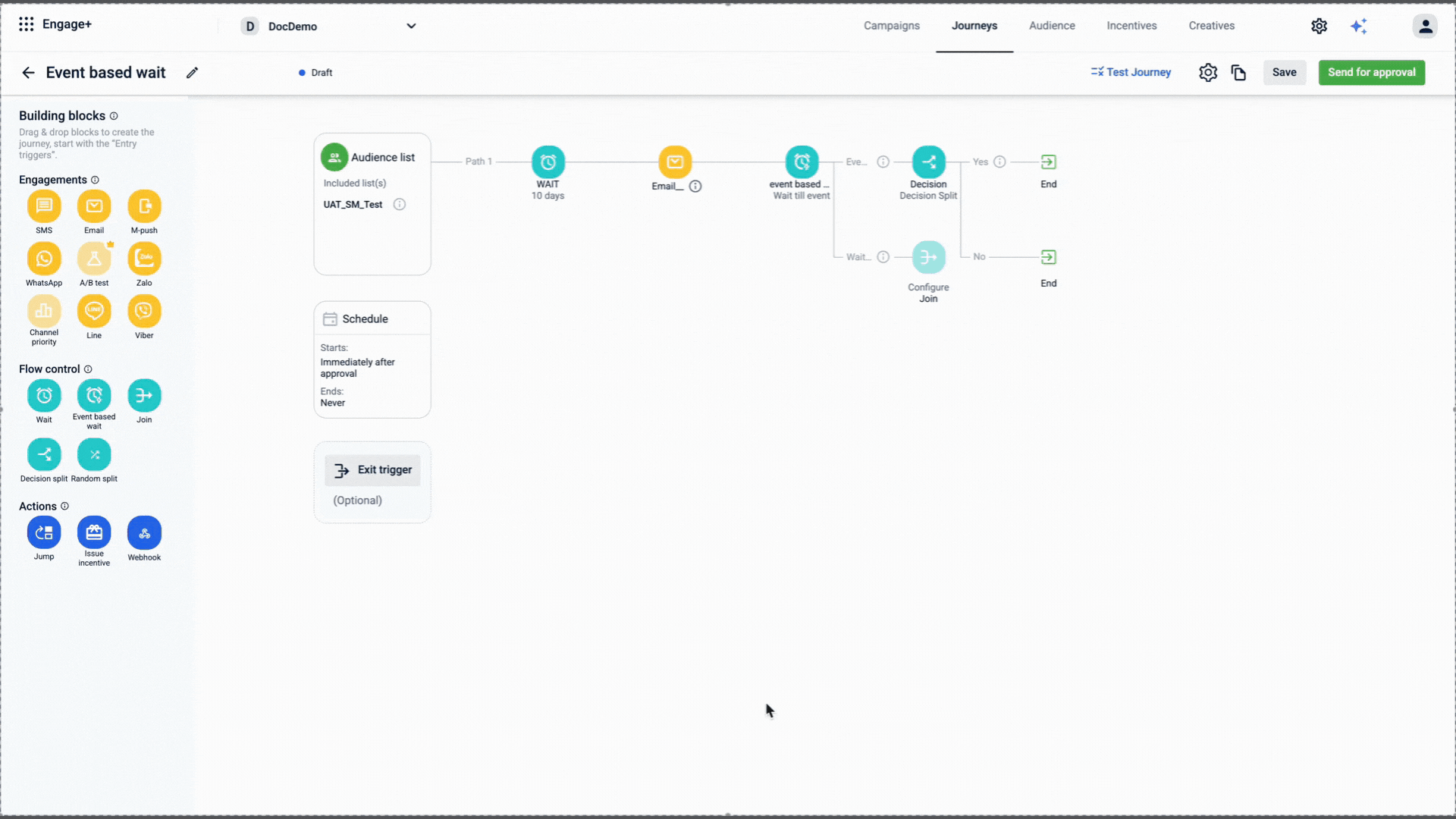Select the Random split flow block
The width and height of the screenshot is (1456, 819).
click(x=94, y=455)
